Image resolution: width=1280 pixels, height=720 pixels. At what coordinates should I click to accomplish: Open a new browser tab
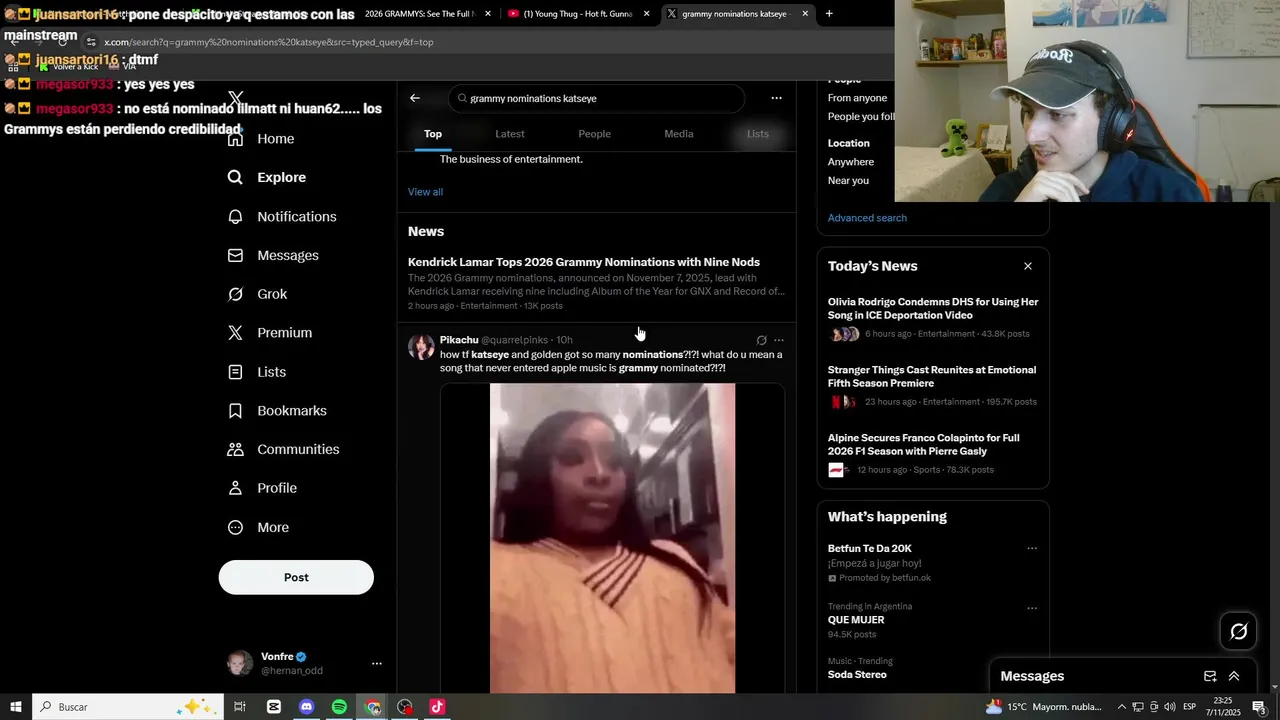829,14
